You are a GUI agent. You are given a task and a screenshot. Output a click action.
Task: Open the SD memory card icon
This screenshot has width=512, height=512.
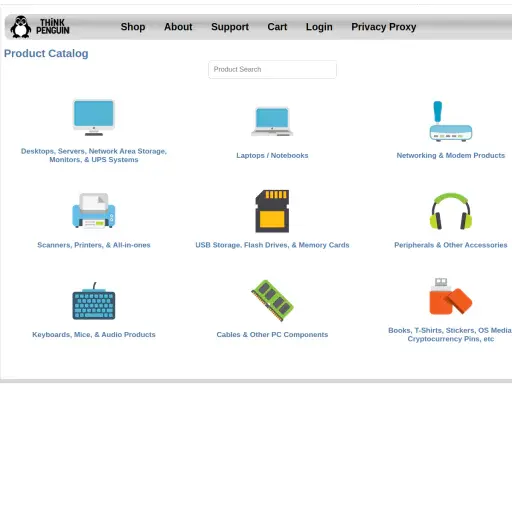[272, 211]
